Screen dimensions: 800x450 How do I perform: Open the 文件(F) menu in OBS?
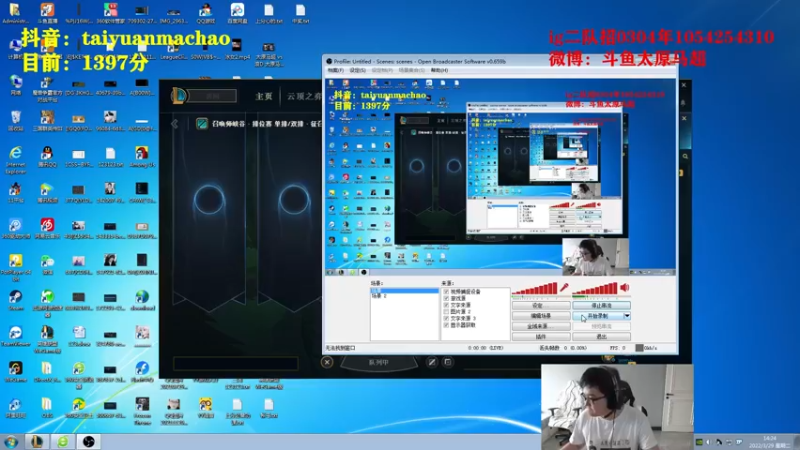point(335,70)
